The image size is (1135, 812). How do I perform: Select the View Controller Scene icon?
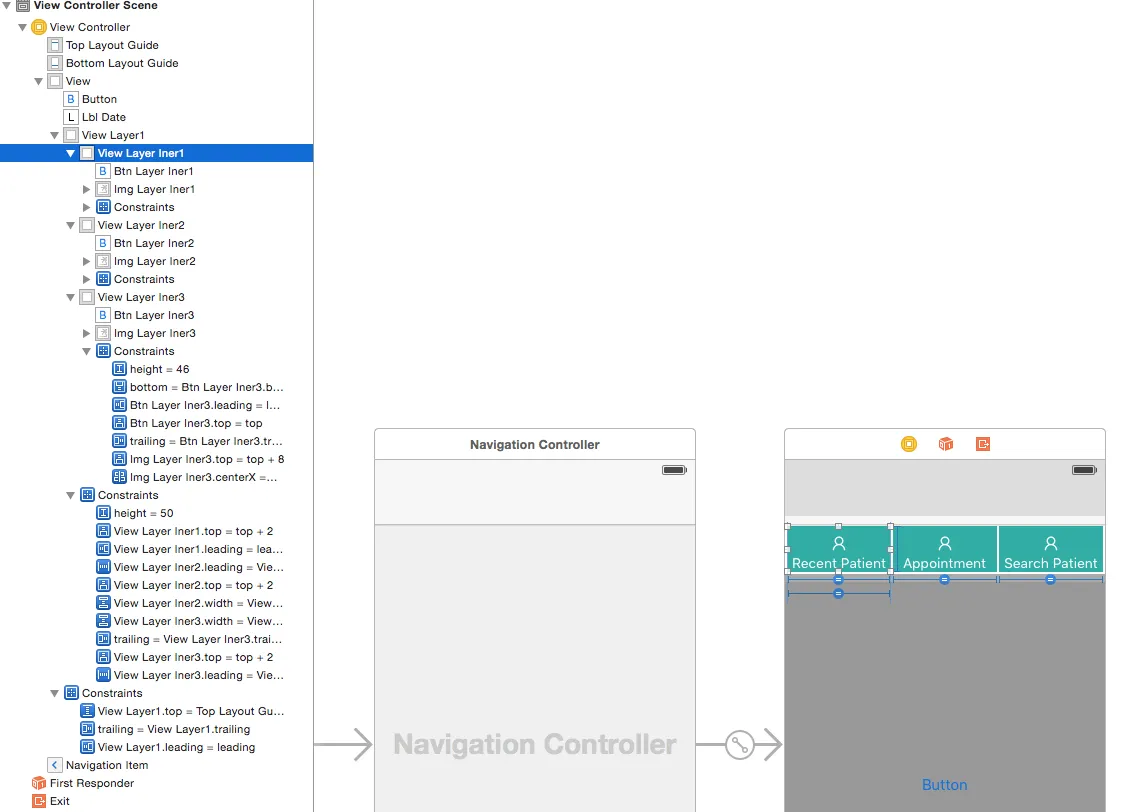23,6
